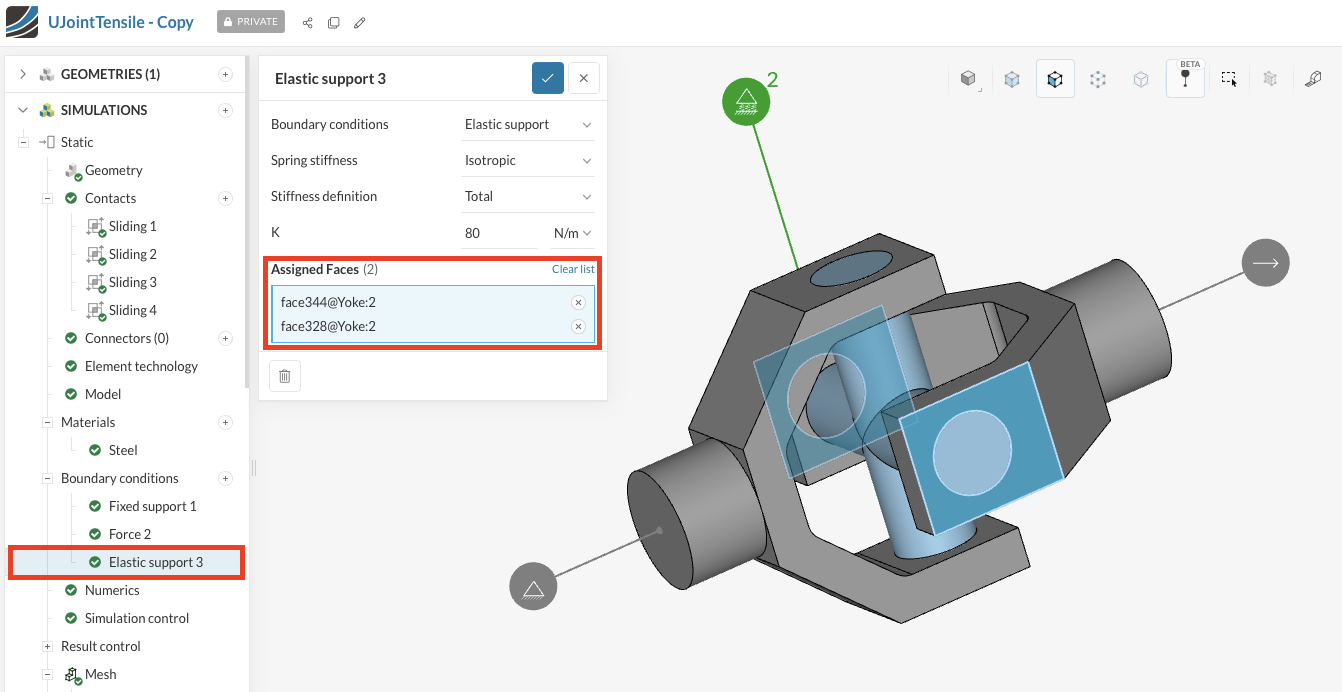1342x692 pixels.
Task: Add new simulation with plus icon
Action: pyautogui.click(x=225, y=110)
